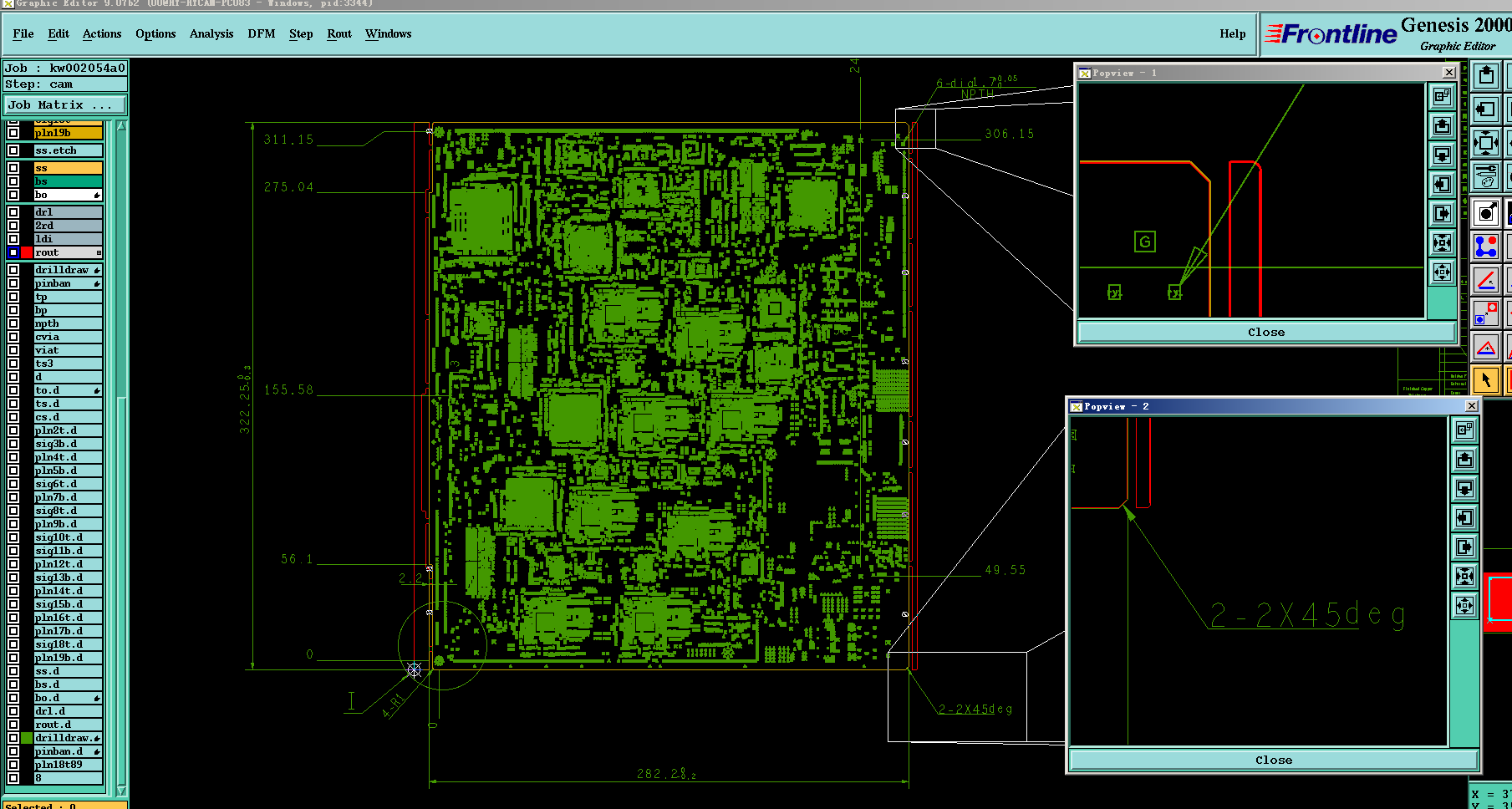Select the angle measurement tool icon
This screenshot has width=1512, height=809.
coord(1485,280)
